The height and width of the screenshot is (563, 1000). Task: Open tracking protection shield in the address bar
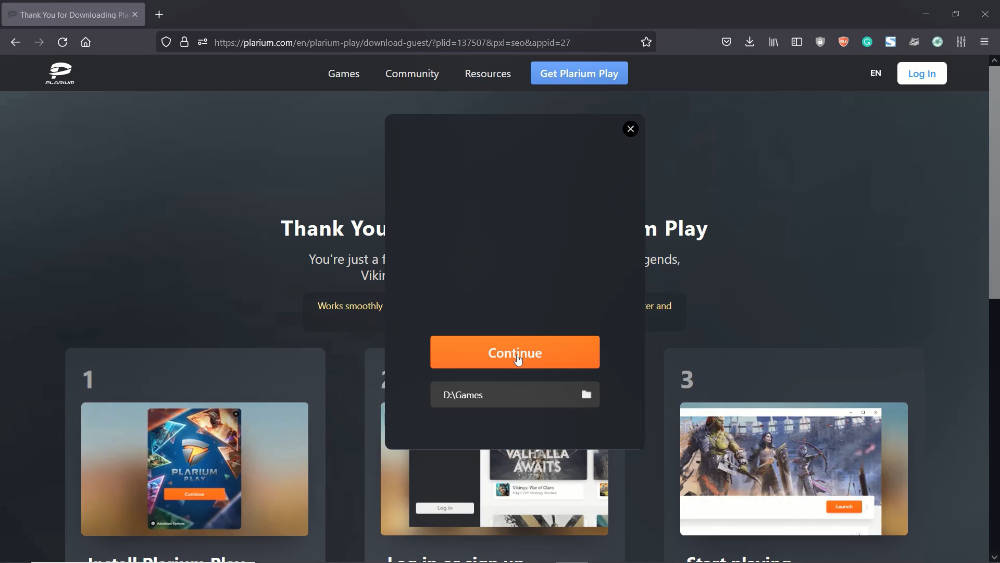click(166, 42)
